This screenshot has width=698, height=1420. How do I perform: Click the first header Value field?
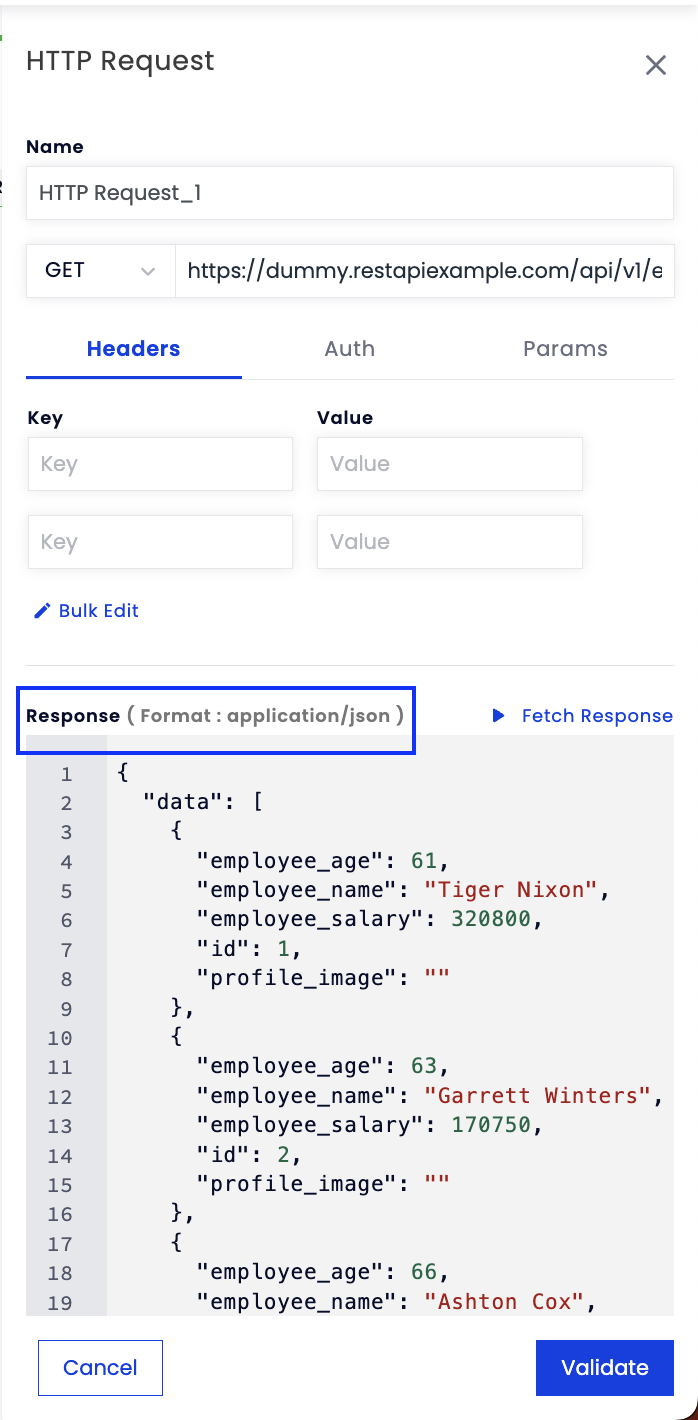(450, 464)
